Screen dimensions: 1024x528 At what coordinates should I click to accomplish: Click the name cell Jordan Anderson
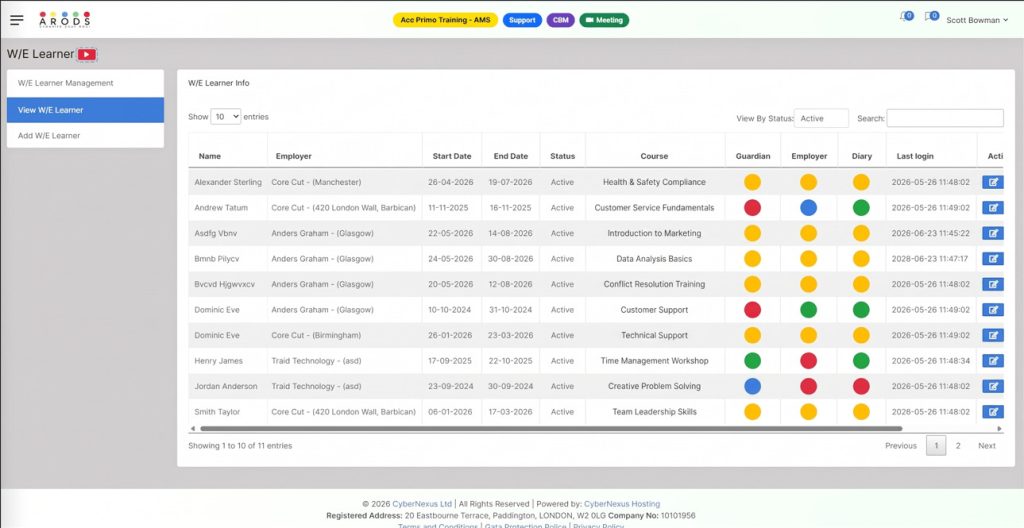[x=226, y=386]
